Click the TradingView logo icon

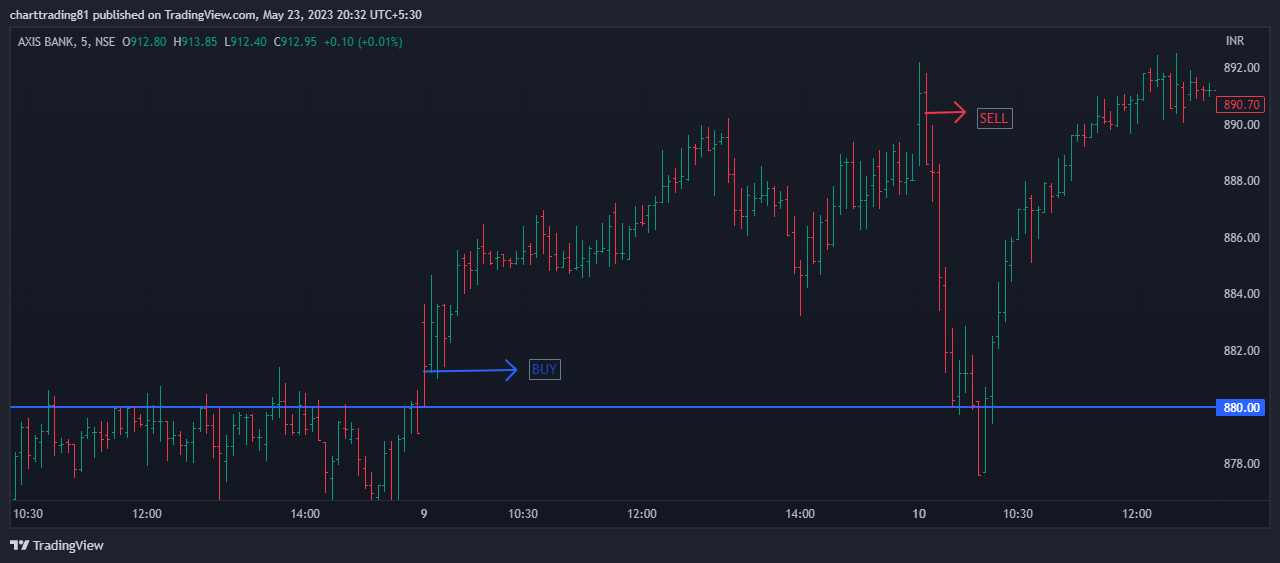pyautogui.click(x=19, y=545)
